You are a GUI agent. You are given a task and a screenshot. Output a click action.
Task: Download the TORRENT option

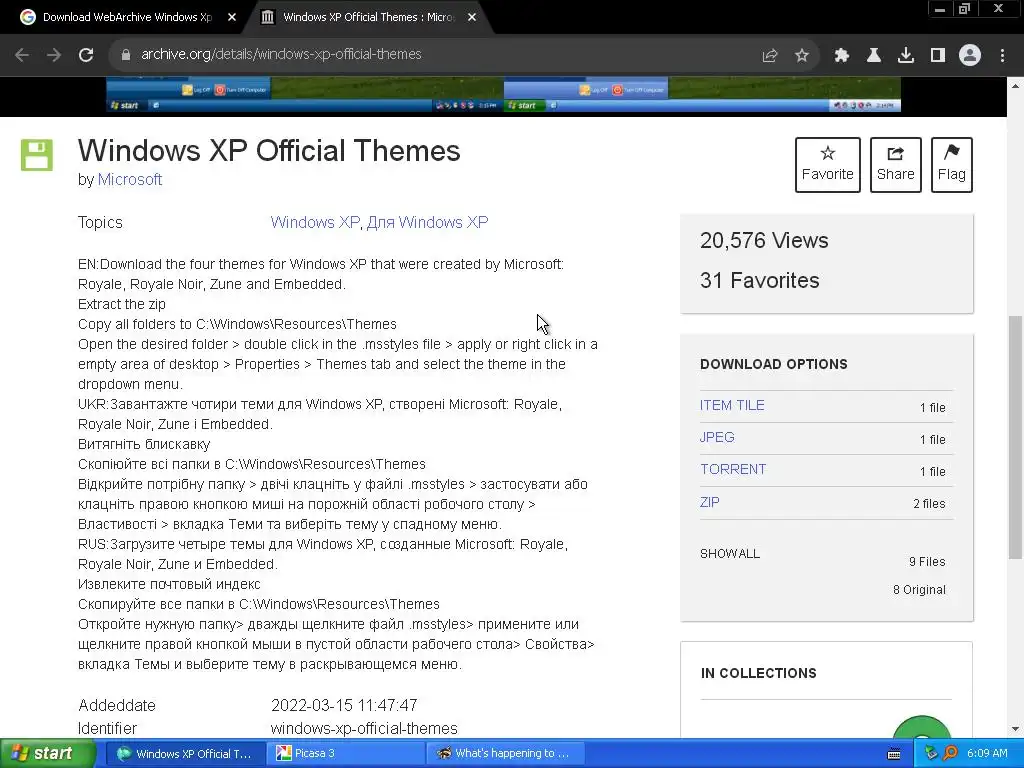coord(733,470)
